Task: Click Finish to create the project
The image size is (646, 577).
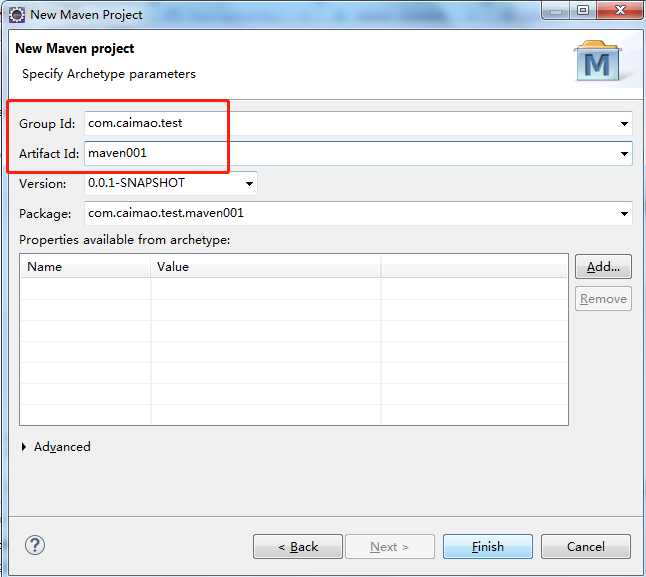Action: [x=488, y=547]
